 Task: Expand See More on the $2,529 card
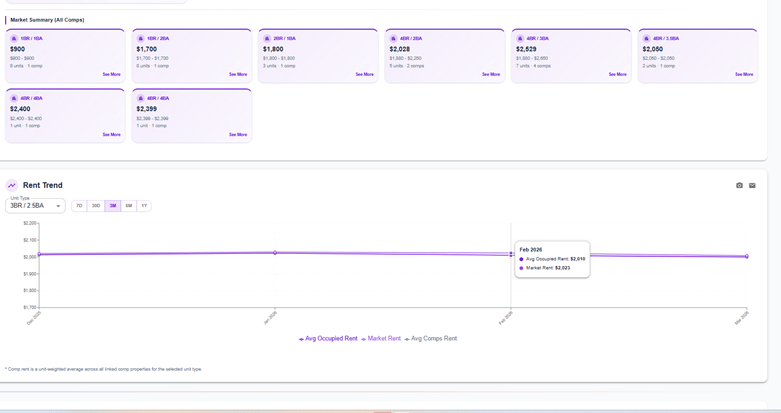(617, 74)
